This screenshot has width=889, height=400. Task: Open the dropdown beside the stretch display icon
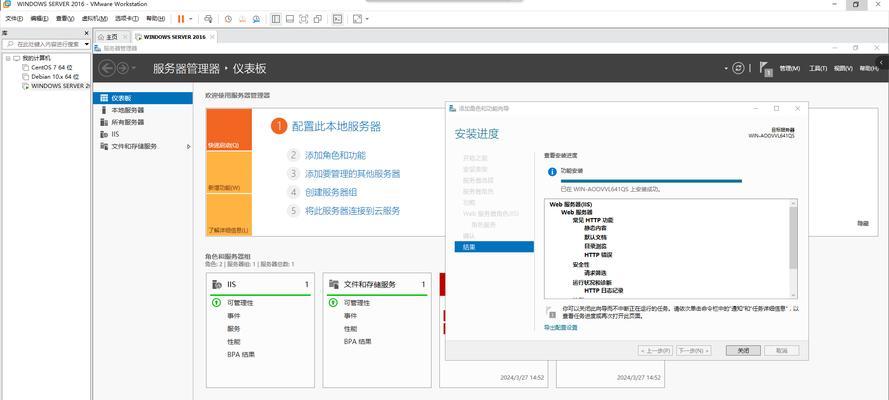coord(367,19)
